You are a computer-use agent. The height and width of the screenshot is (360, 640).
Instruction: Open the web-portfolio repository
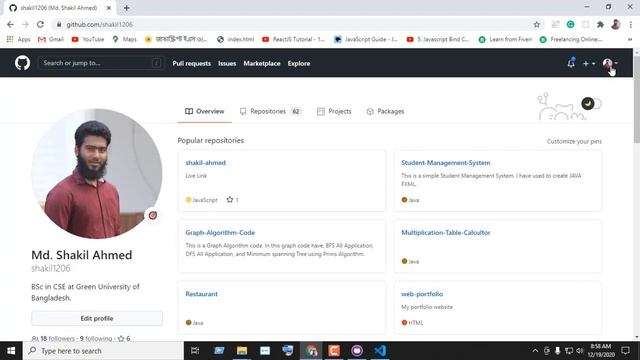[422, 294]
